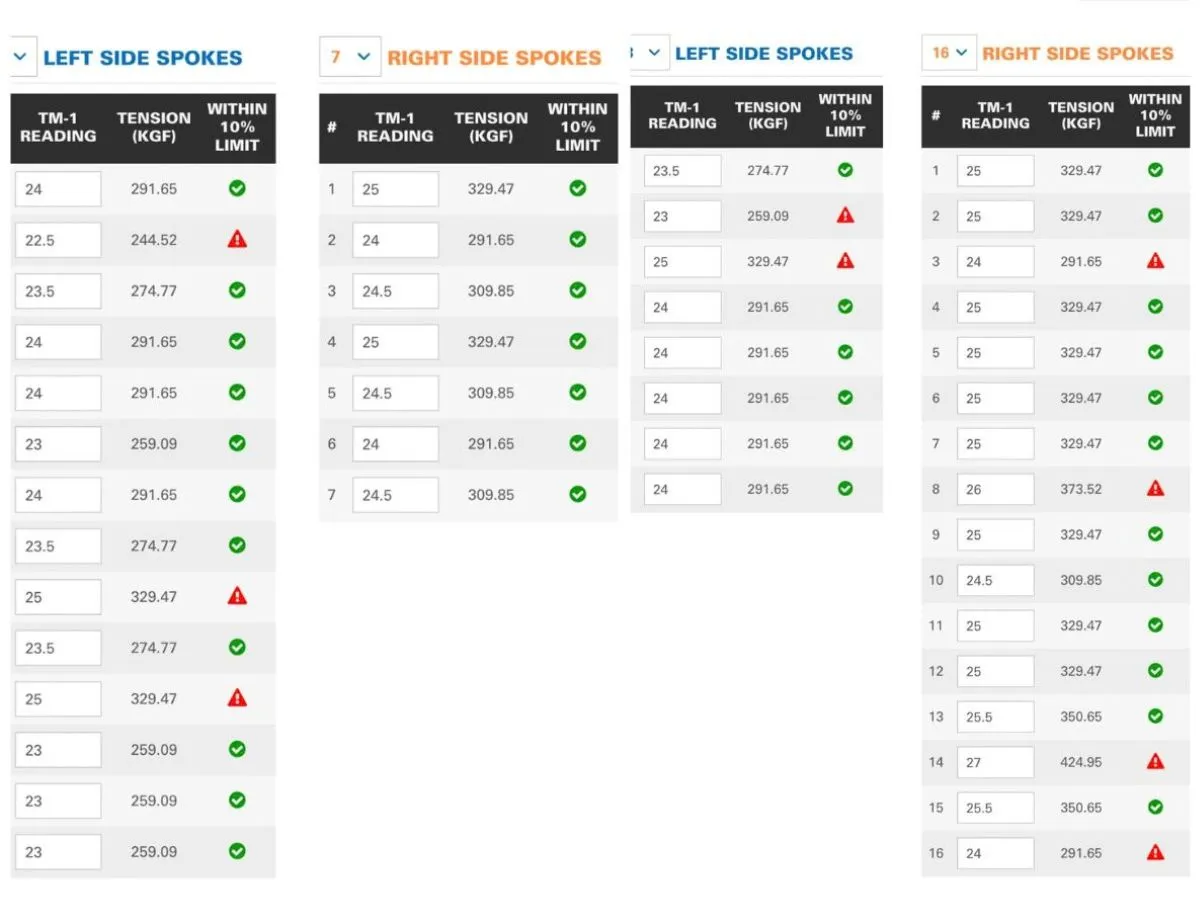Click the RIGHT SIDE SPOKES heading beside the 7 dropdown
Screen dimensions: 1200x915
494,58
